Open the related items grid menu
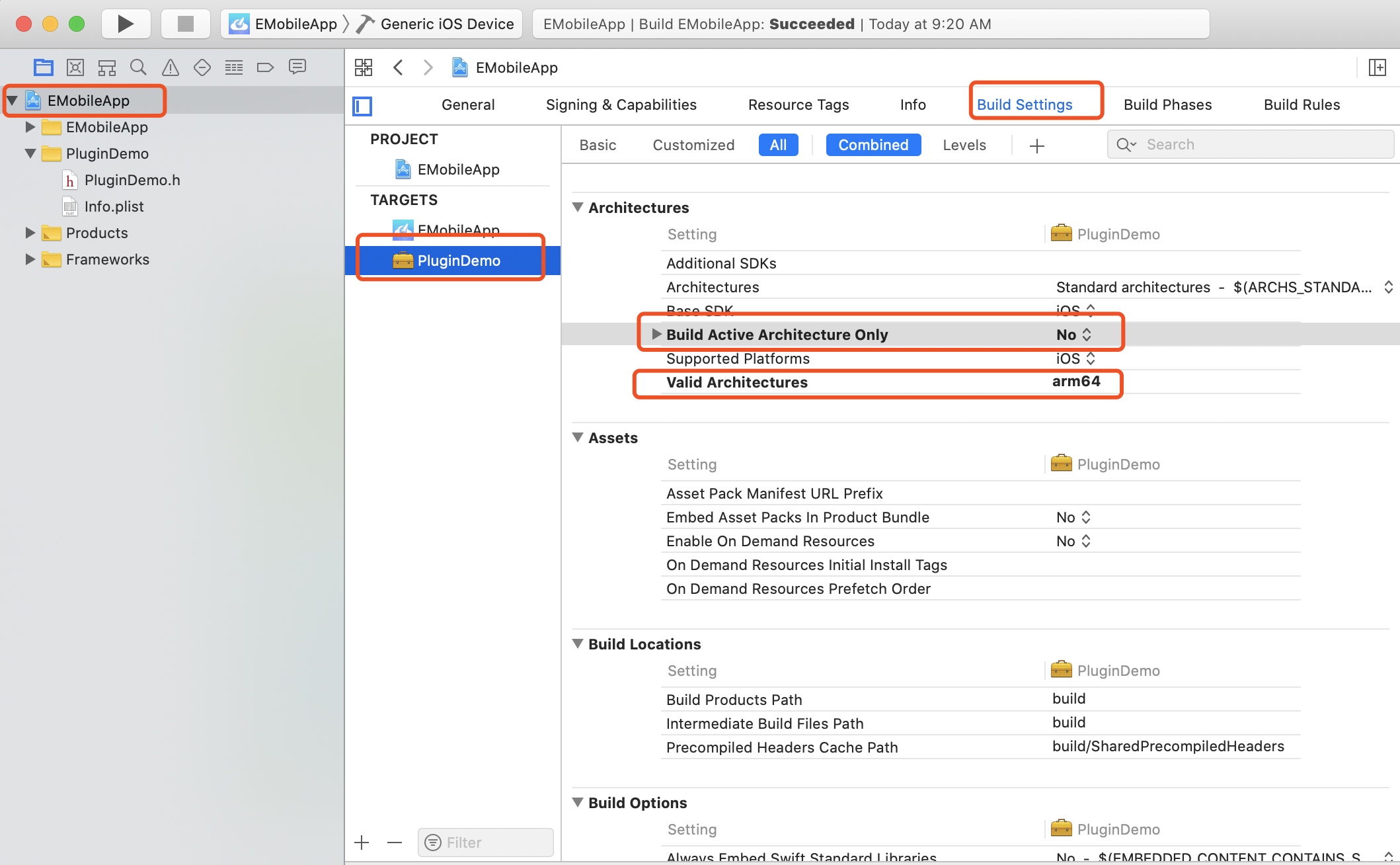This screenshot has width=1400, height=865. point(364,67)
